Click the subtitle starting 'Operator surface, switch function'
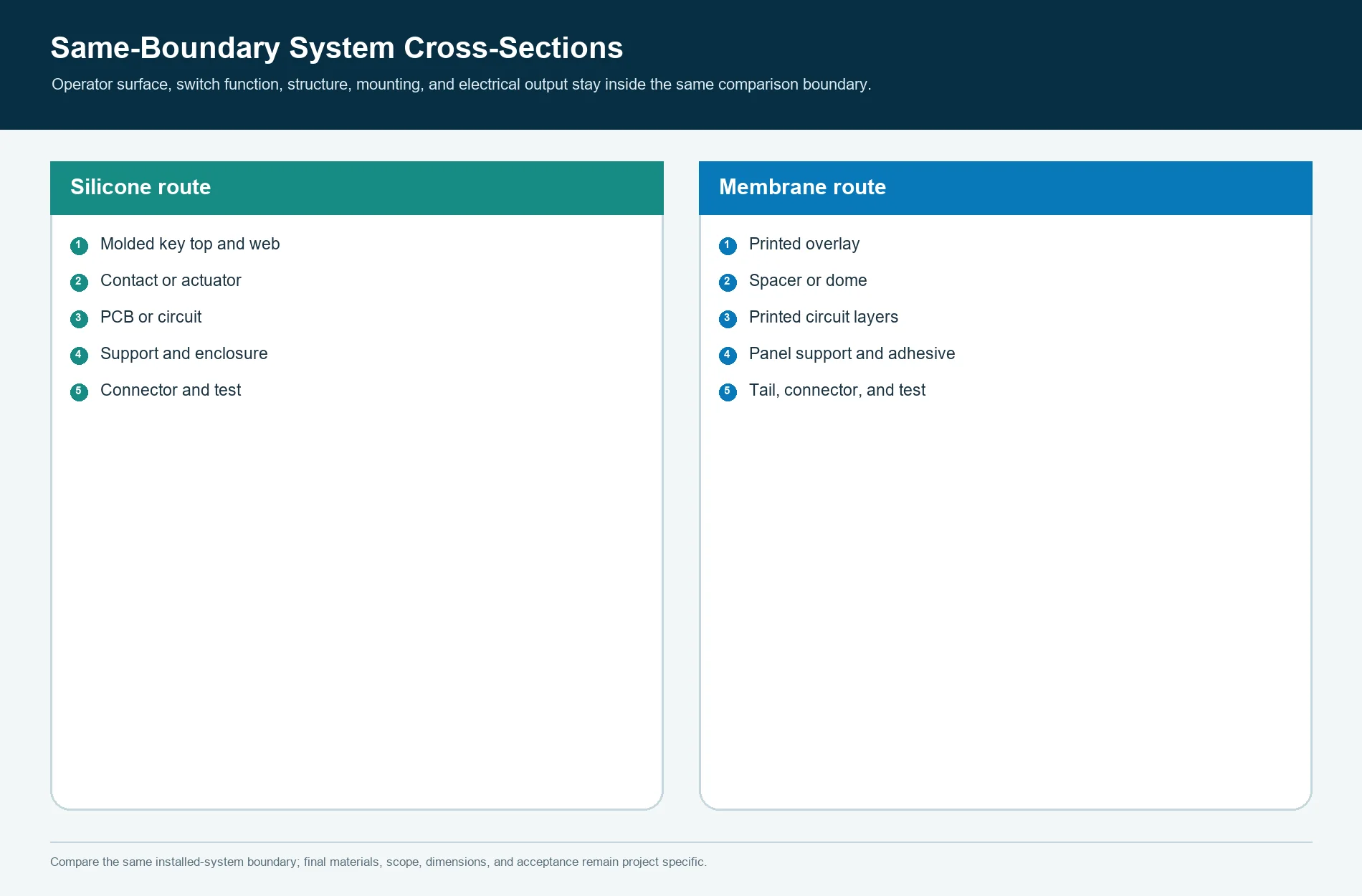The width and height of the screenshot is (1362, 896). click(x=462, y=85)
